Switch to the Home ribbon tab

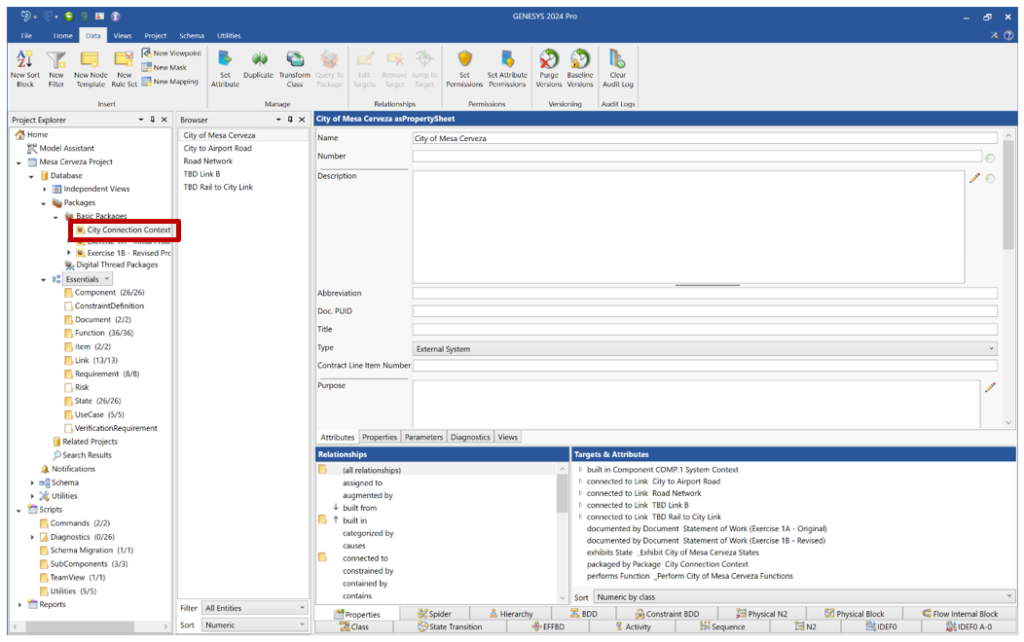(x=62, y=34)
